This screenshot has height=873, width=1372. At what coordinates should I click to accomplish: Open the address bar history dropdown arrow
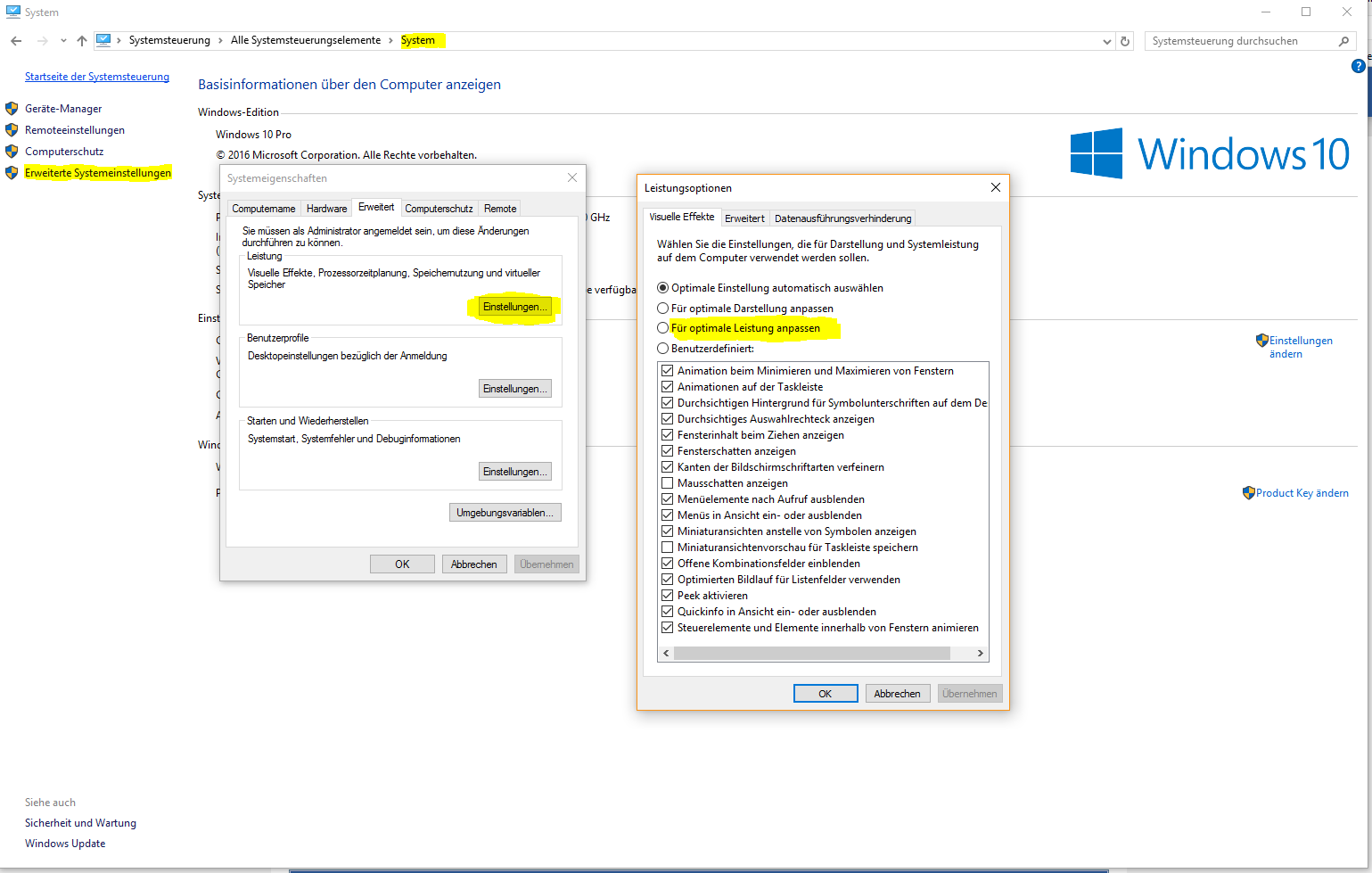coord(1107,41)
